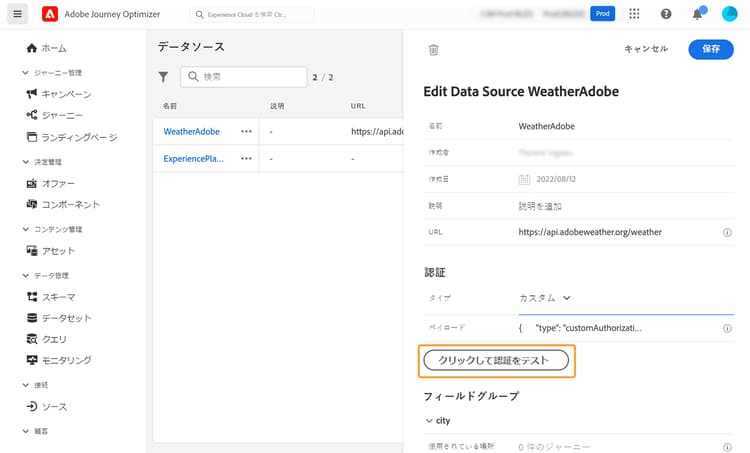The width and height of the screenshot is (750, 453).
Task: Collapse the データ管理 section
Action: [x=25, y=276]
